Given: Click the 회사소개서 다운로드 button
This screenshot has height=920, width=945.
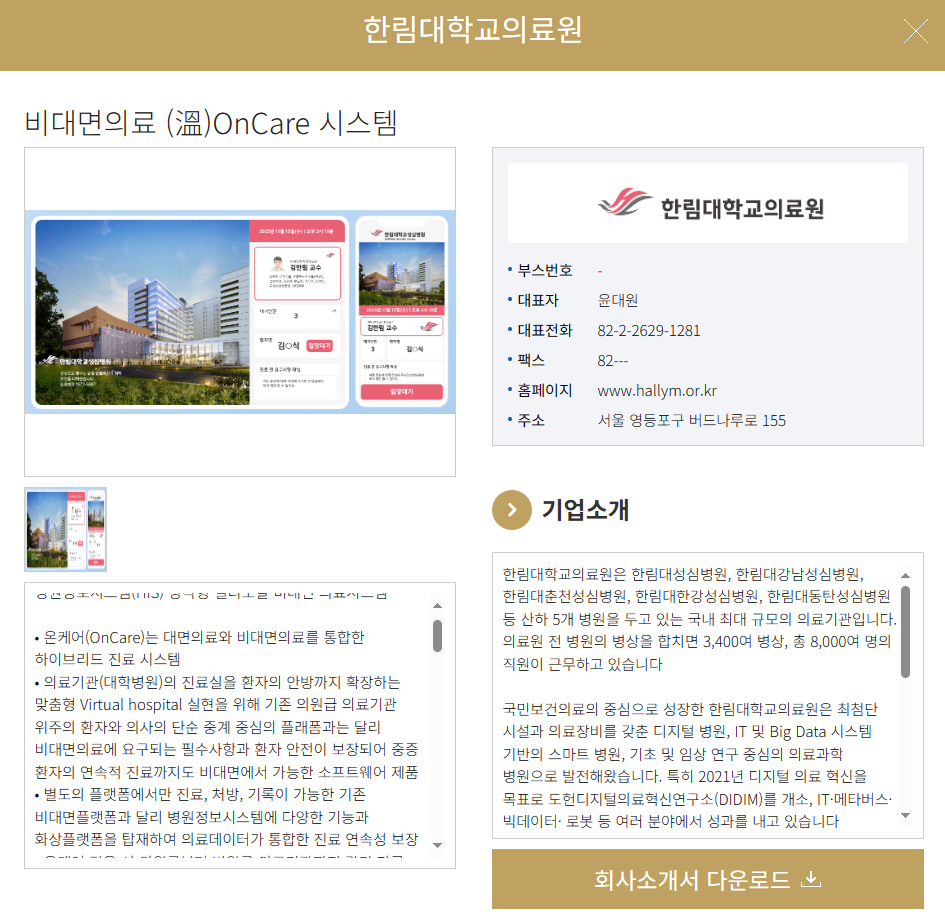Looking at the screenshot, I should pyautogui.click(x=708, y=879).
